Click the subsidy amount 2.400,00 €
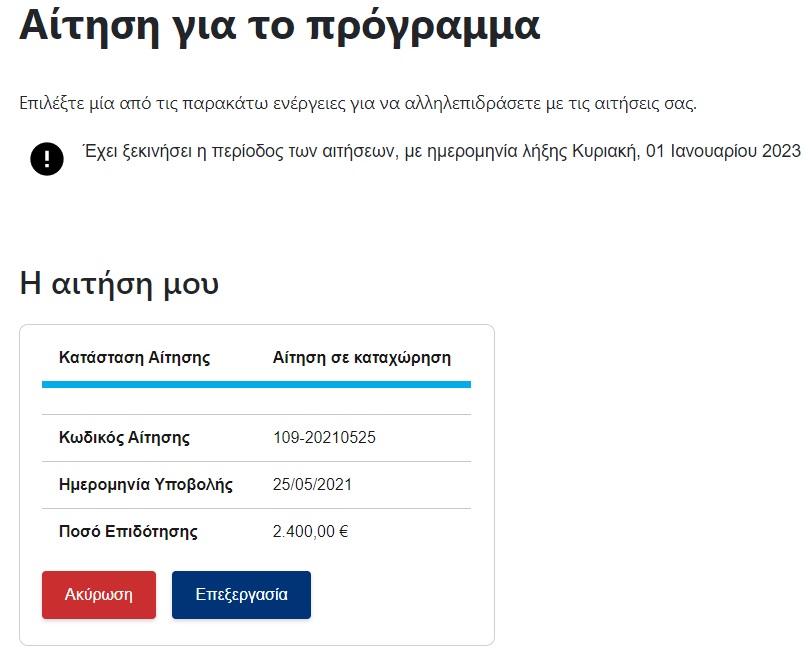Viewport: 807px width, 656px height. point(310,532)
